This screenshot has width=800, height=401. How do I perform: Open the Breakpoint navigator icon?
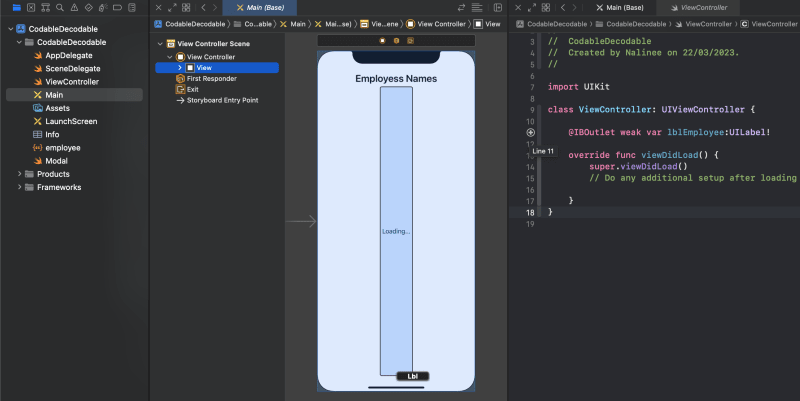click(x=117, y=8)
